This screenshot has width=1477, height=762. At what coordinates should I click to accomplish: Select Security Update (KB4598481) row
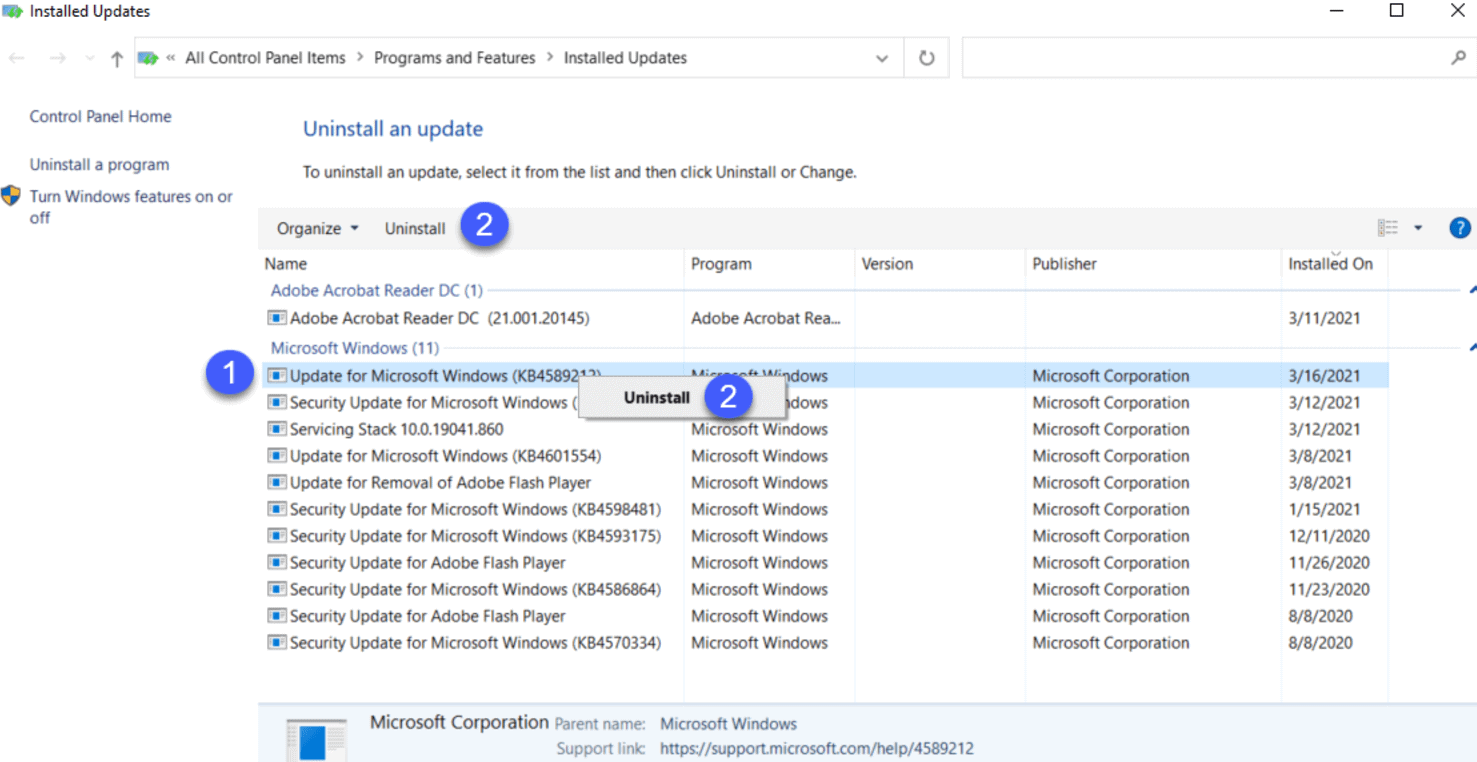(x=823, y=509)
